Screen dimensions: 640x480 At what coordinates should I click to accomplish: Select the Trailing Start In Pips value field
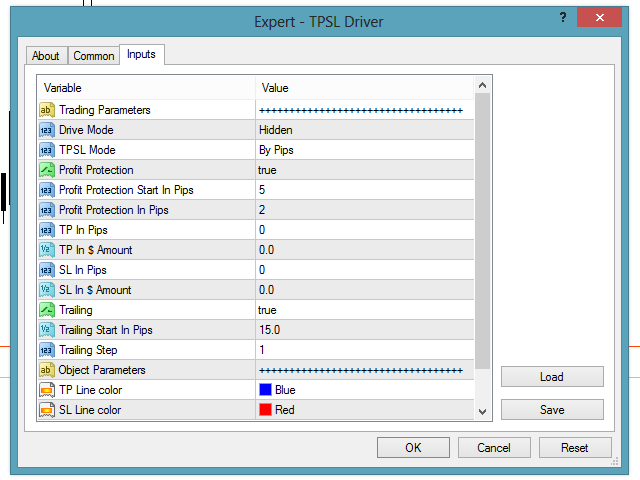362,330
